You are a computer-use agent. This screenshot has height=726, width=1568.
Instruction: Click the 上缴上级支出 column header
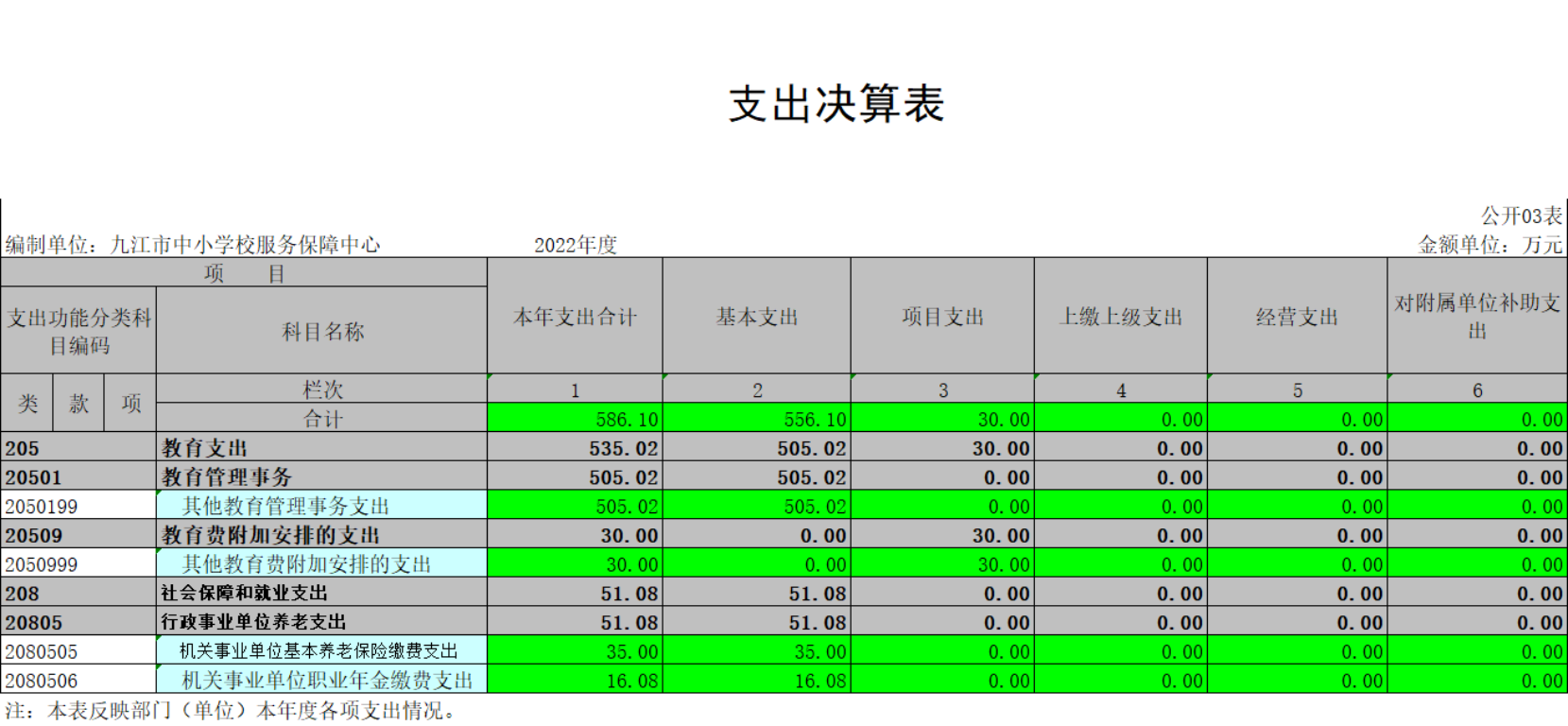click(x=1120, y=317)
